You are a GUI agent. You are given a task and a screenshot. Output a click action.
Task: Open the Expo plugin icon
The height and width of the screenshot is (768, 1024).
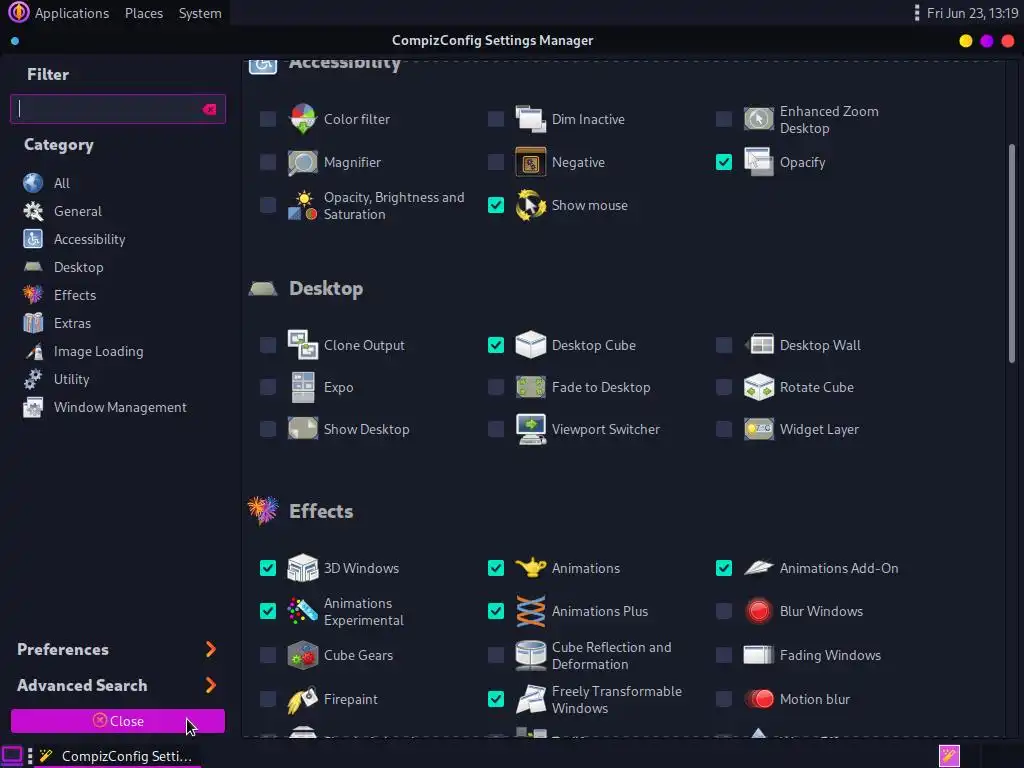coord(302,387)
